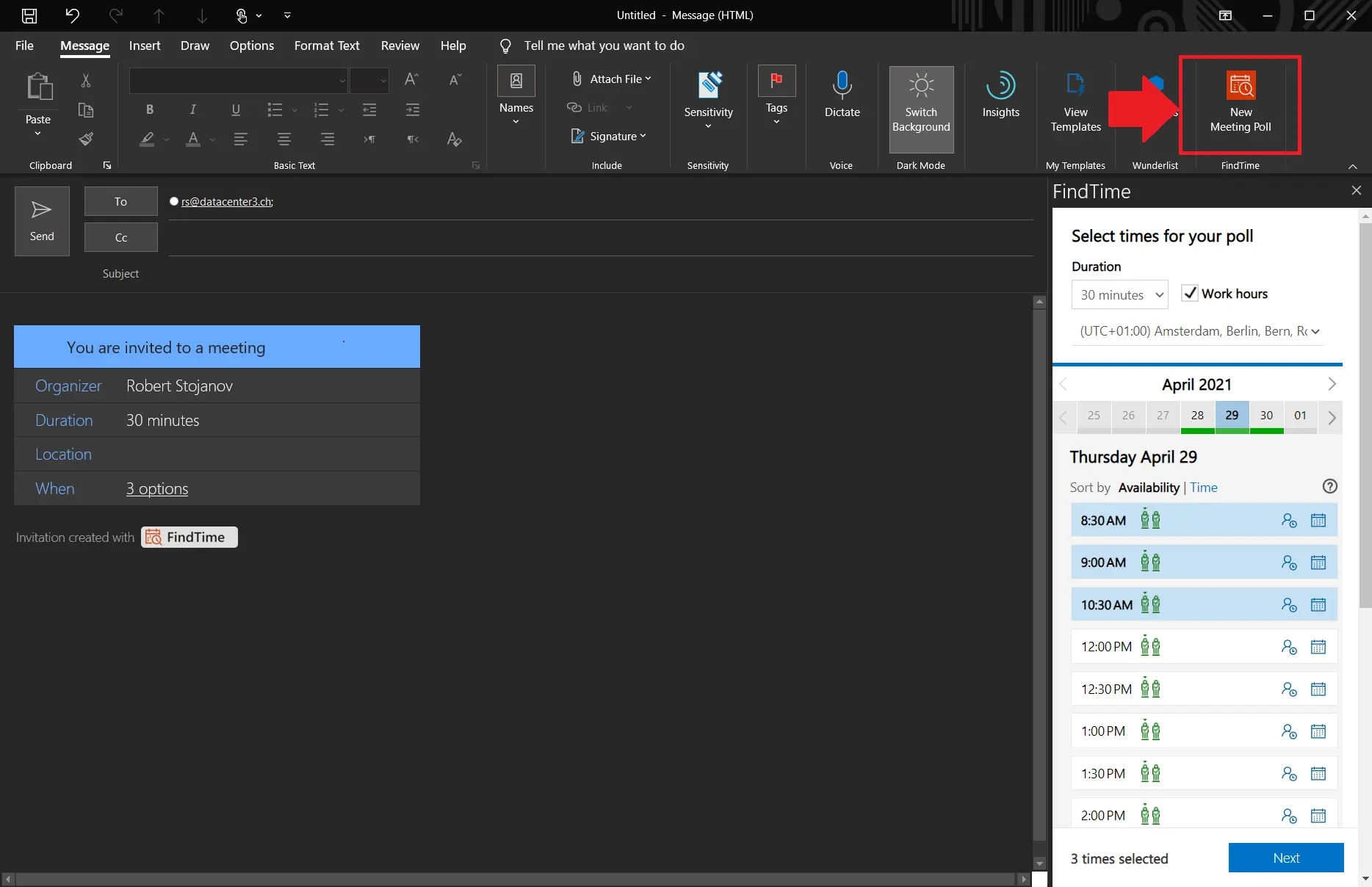Viewport: 1372px width, 887px height.
Task: Select day 28 in the calendar strip
Action: [1197, 416]
